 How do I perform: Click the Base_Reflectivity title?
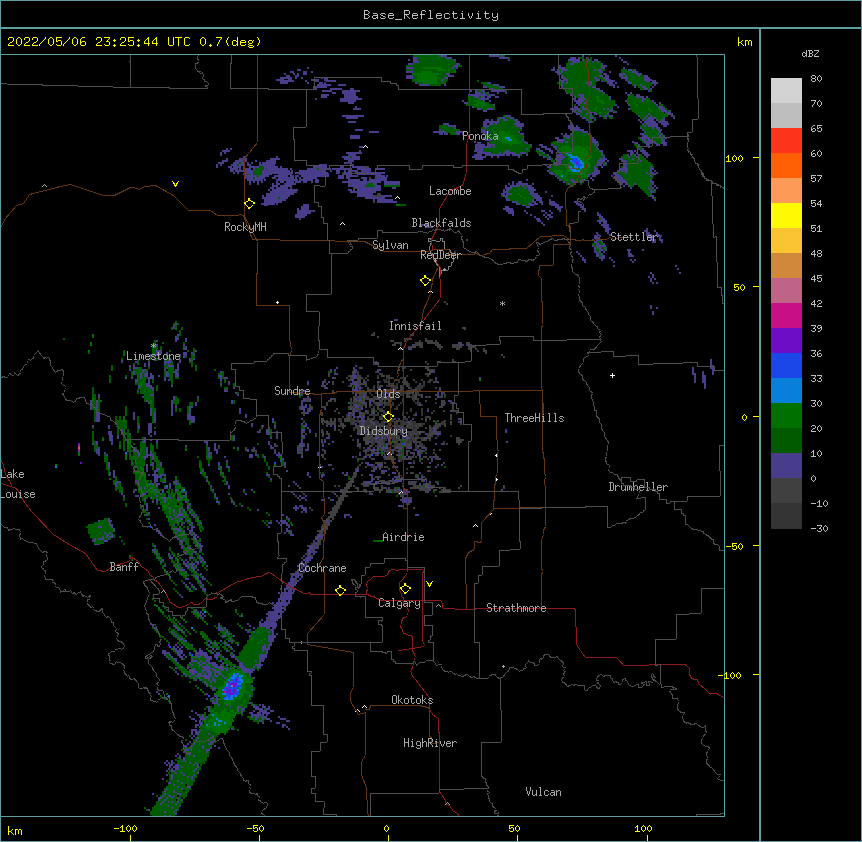(x=431, y=15)
